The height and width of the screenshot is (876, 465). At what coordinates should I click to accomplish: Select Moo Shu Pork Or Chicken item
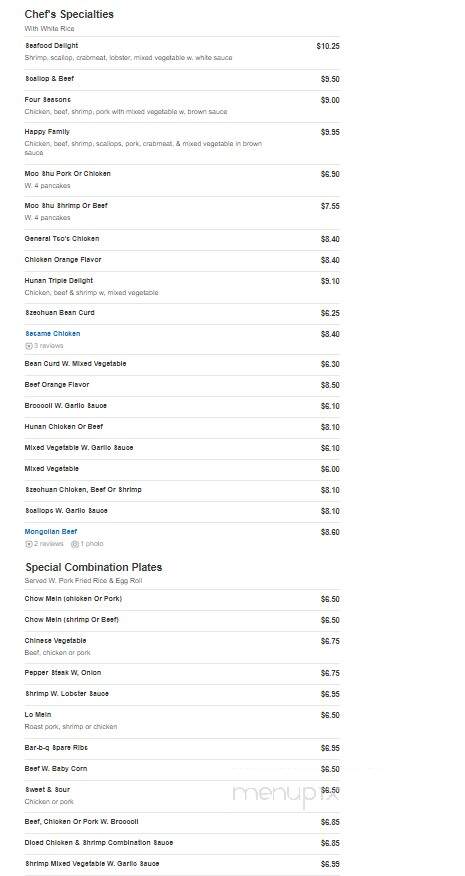(x=68, y=174)
